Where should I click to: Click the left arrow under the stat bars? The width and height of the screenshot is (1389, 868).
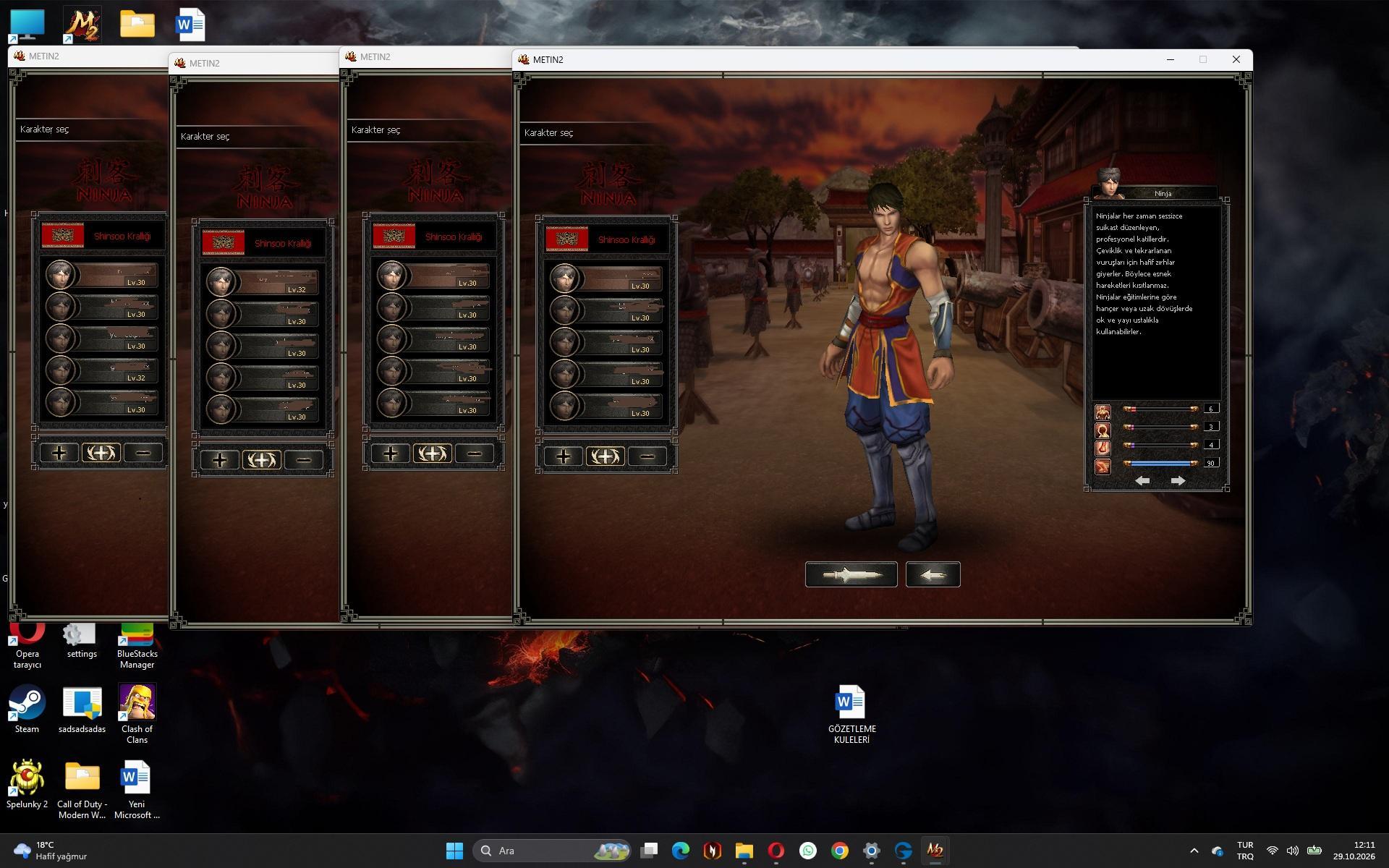(x=1142, y=481)
